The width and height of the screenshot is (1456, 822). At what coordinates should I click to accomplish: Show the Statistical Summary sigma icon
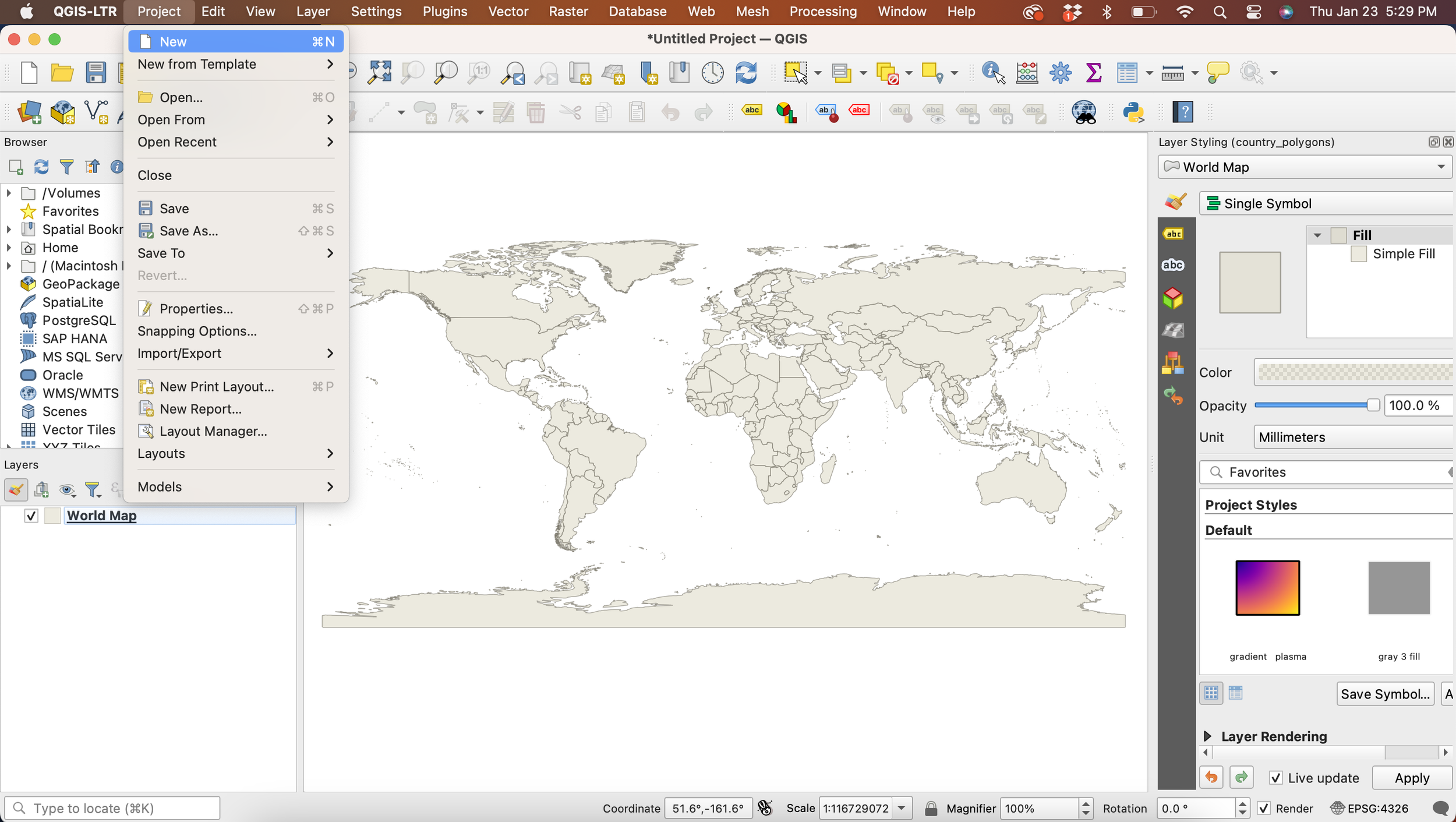(x=1093, y=73)
